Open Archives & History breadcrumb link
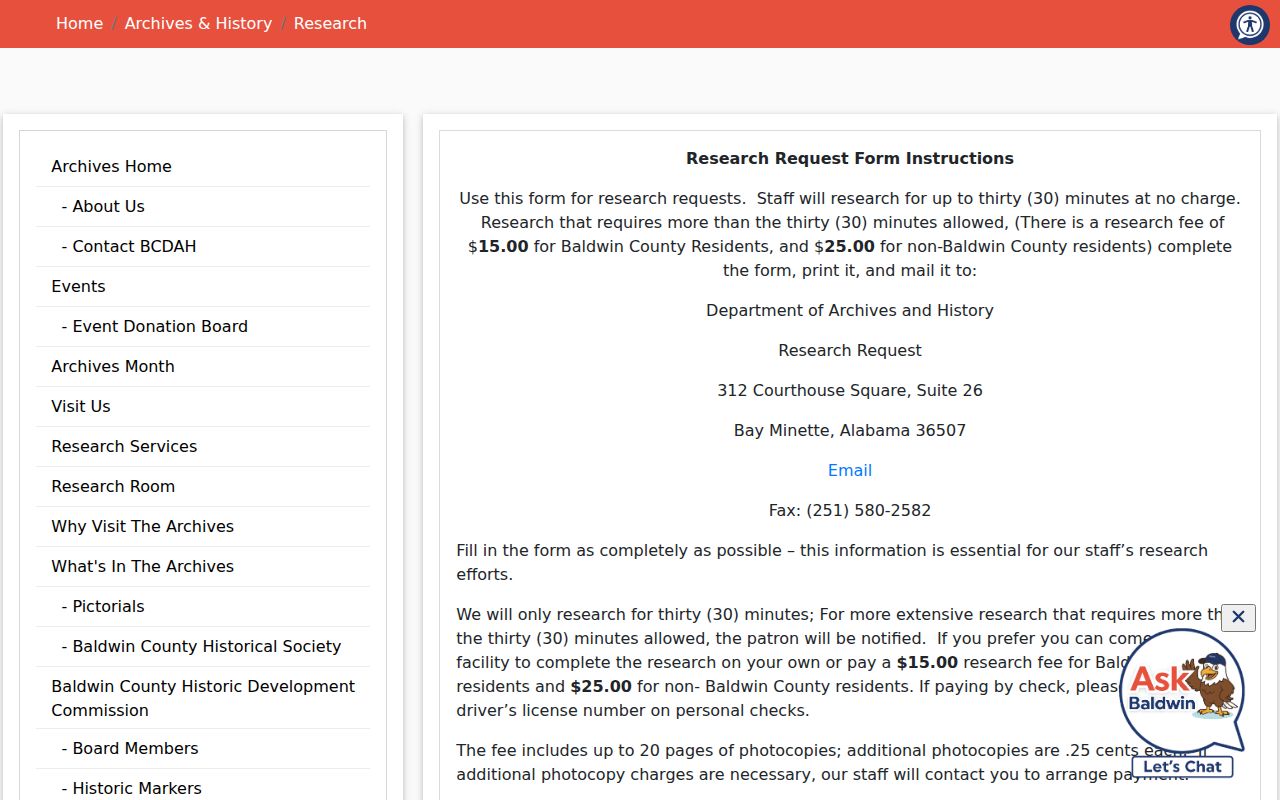This screenshot has width=1280, height=800. pyautogui.click(x=198, y=23)
